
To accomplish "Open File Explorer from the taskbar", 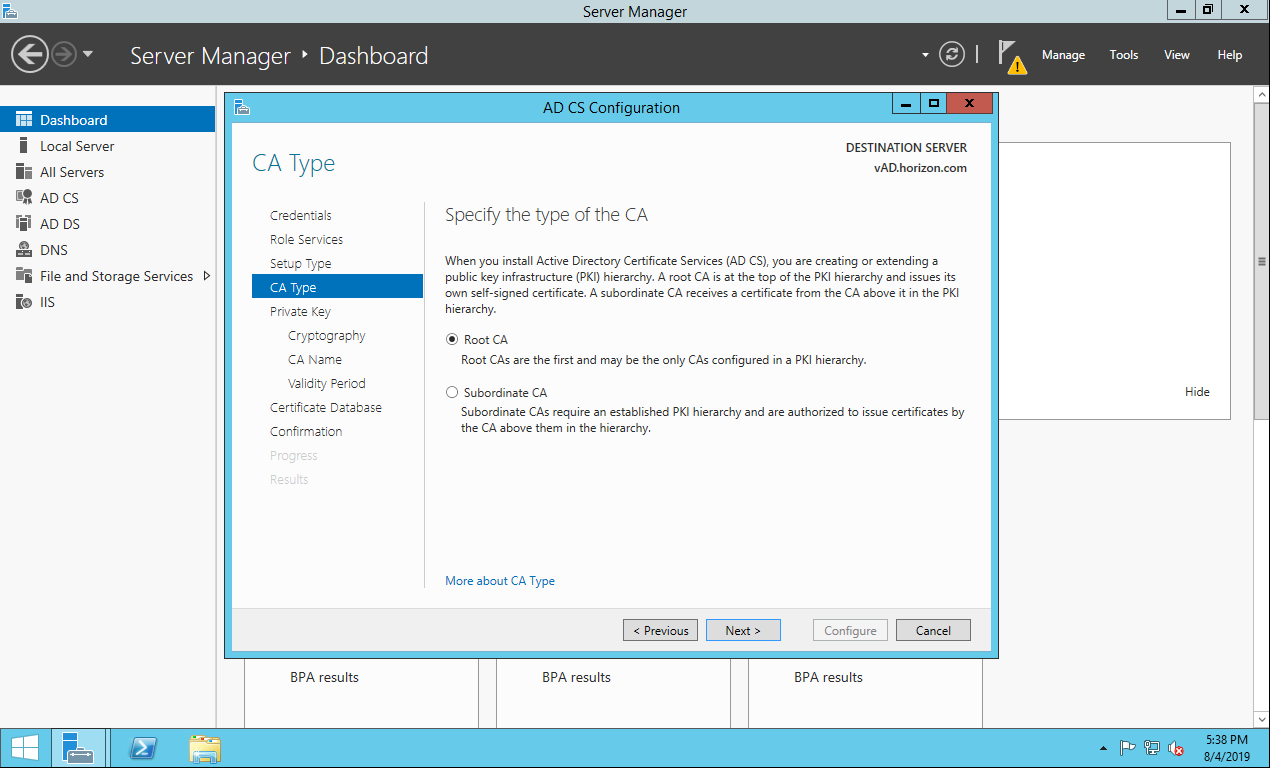I will click(205, 748).
